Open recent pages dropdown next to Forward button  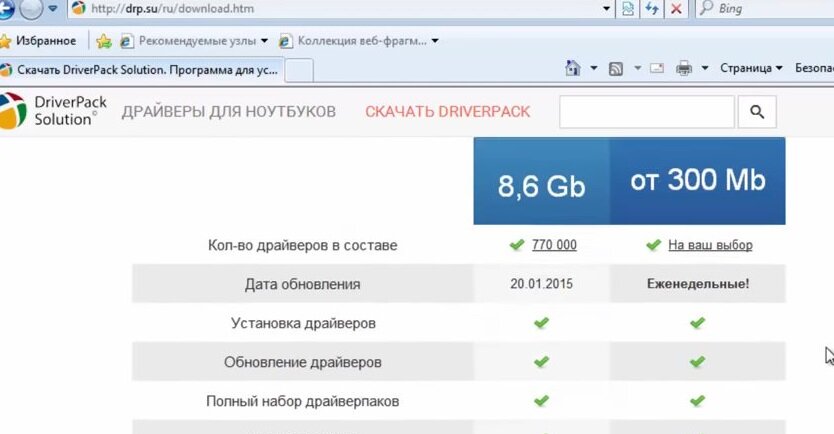53,9
